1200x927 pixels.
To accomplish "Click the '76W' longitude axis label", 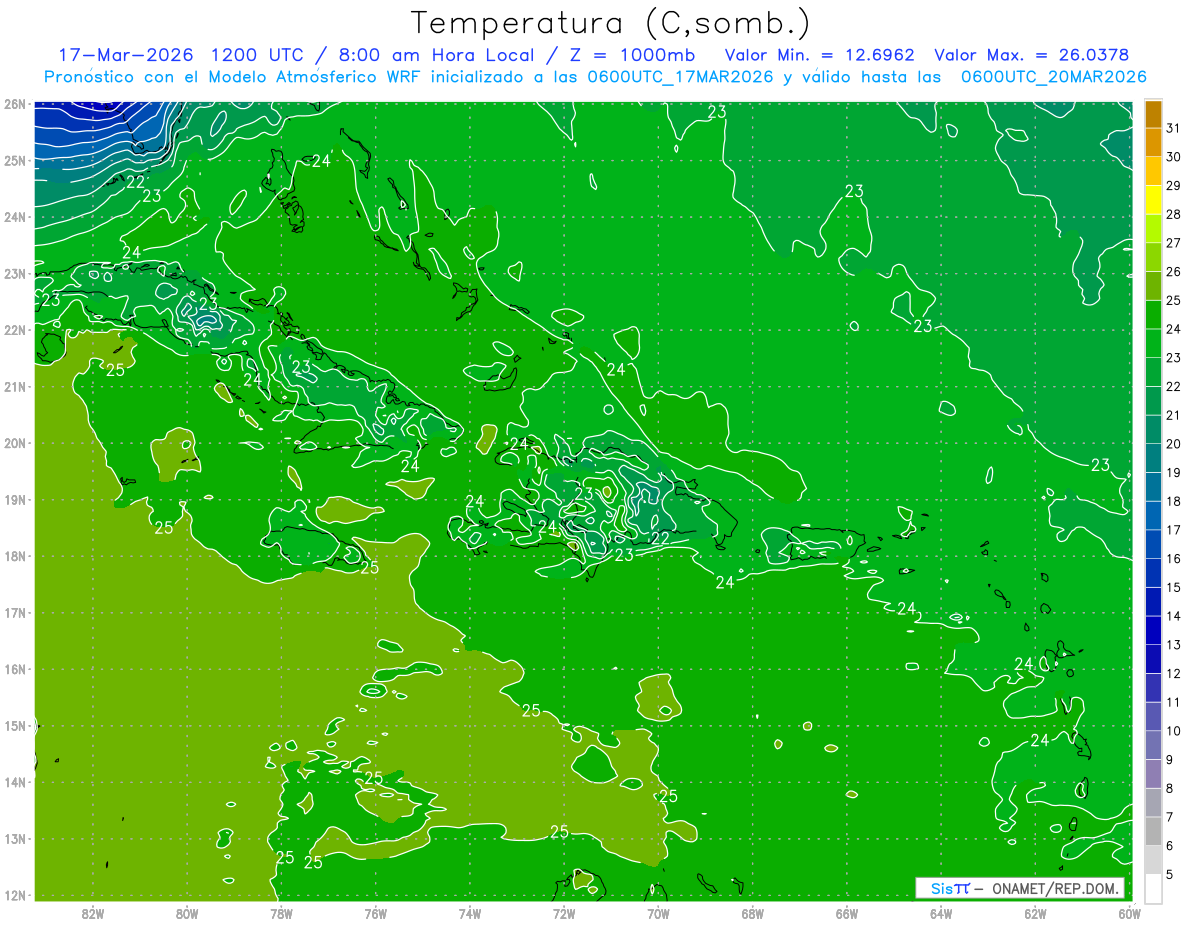I will pos(376,913).
